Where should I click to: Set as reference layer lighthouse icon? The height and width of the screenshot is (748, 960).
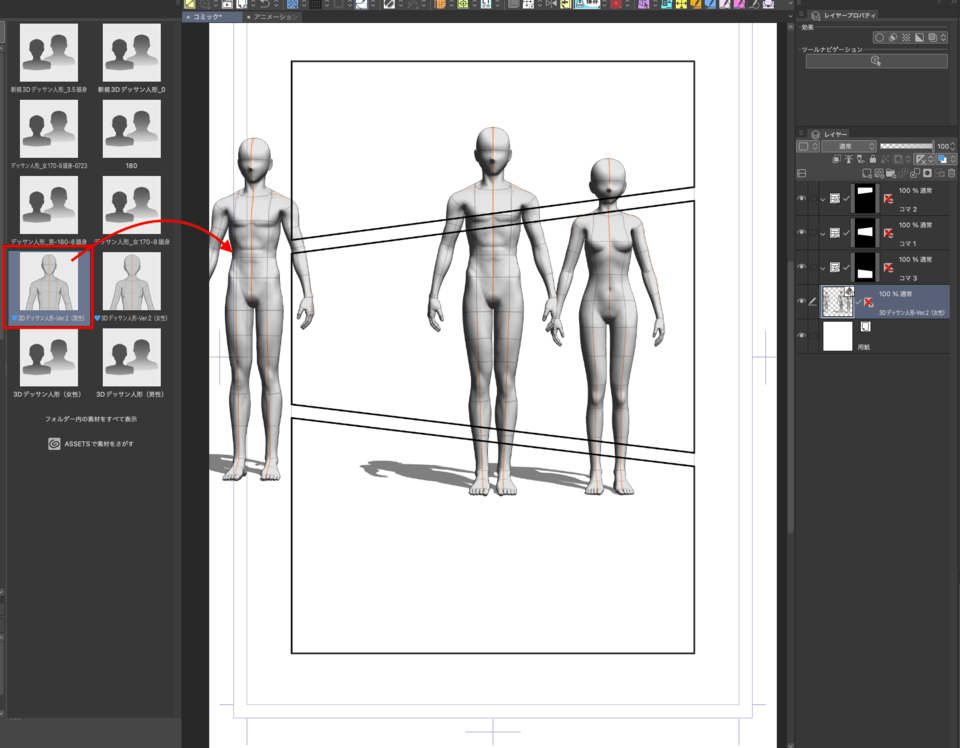[849, 159]
